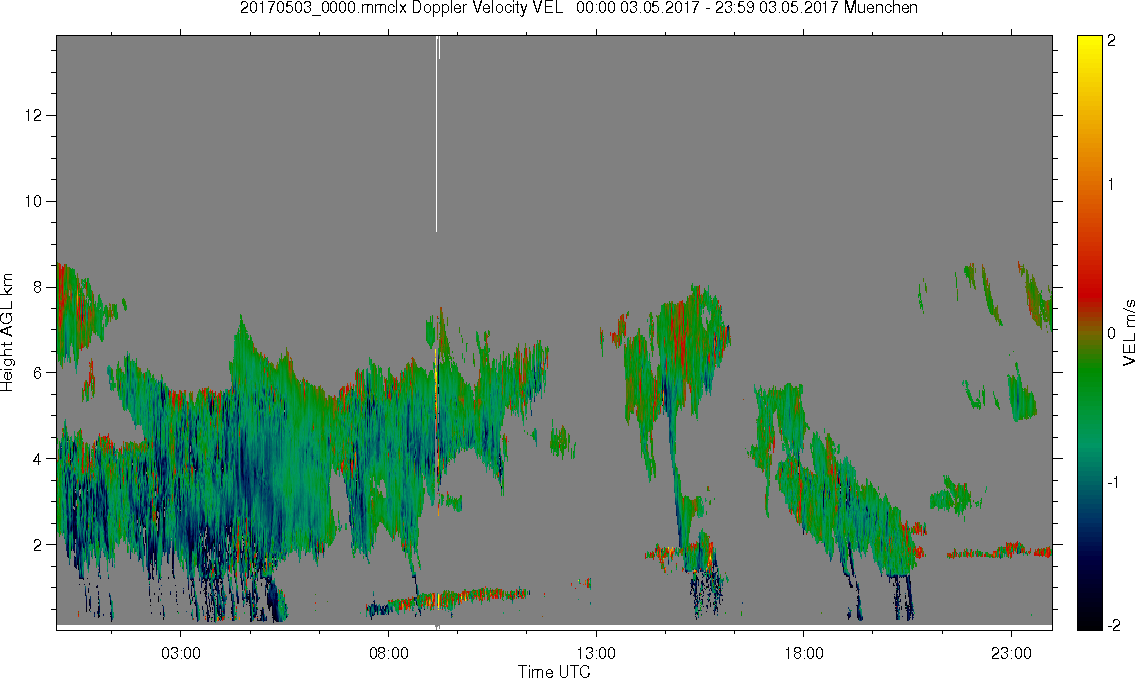Click the 23:00 time tick label
The height and width of the screenshot is (678, 1135).
click(x=1012, y=653)
